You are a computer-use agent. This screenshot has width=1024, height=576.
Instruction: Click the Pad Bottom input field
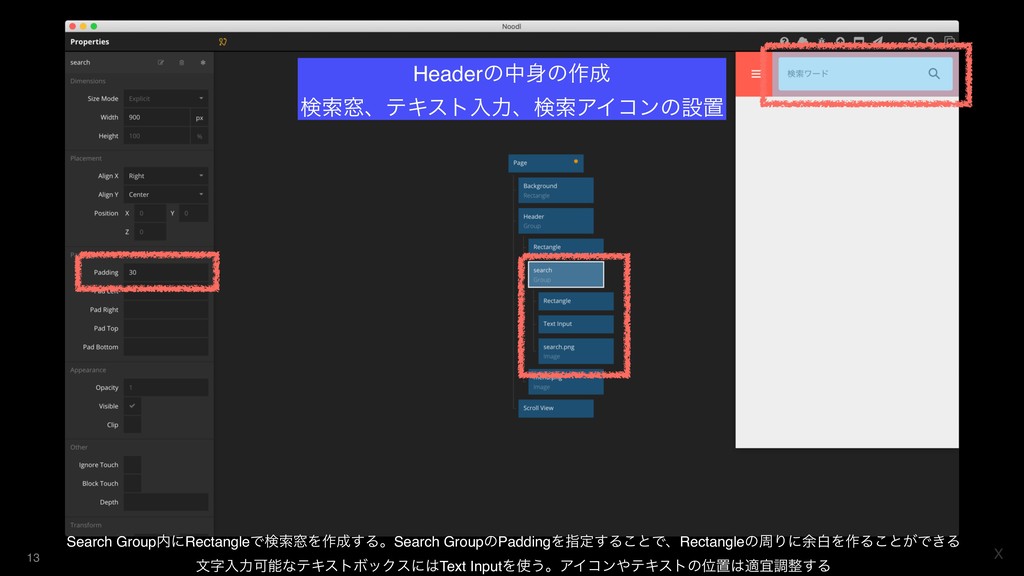166,347
